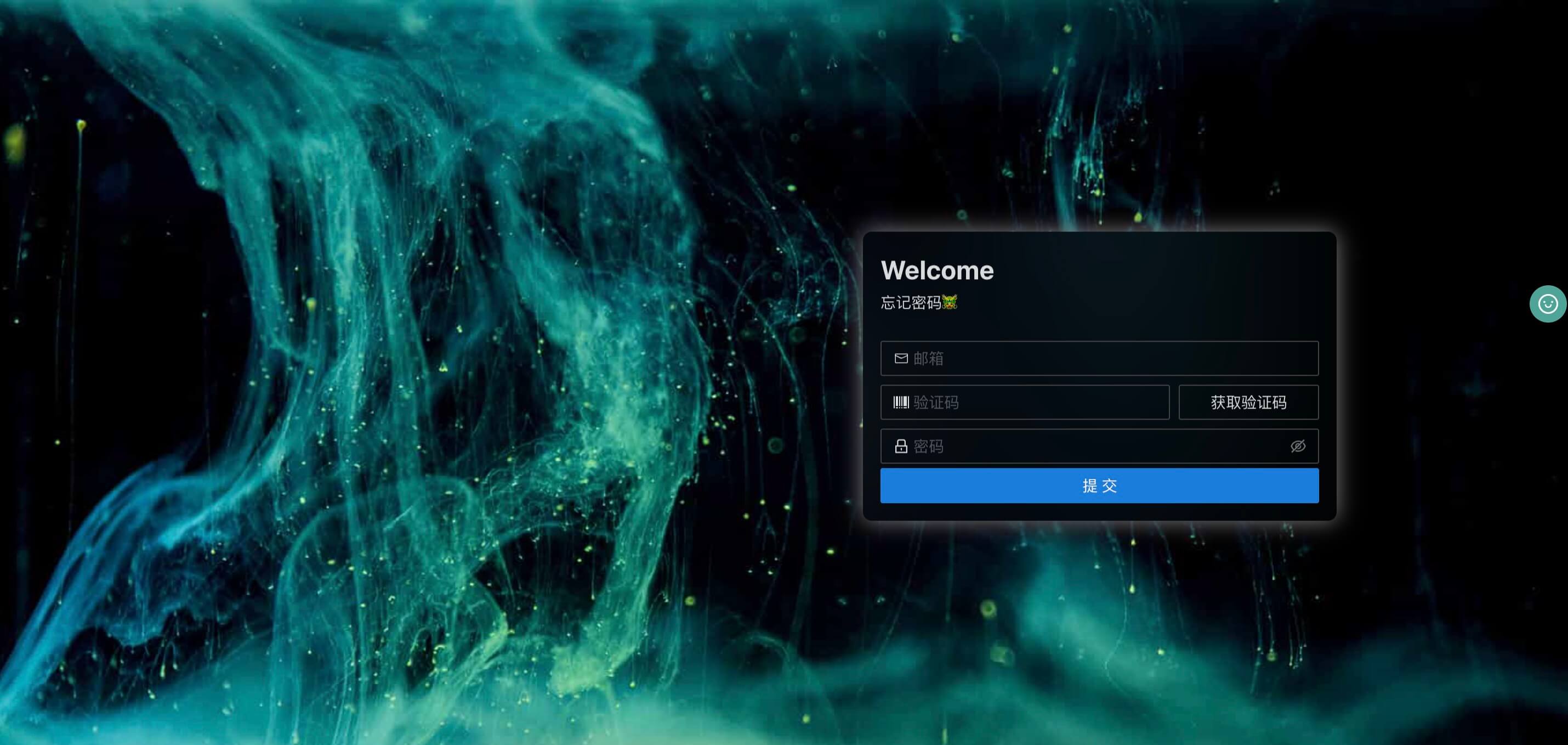Click the mail envelope icon
The image size is (1568, 745).
(x=901, y=358)
